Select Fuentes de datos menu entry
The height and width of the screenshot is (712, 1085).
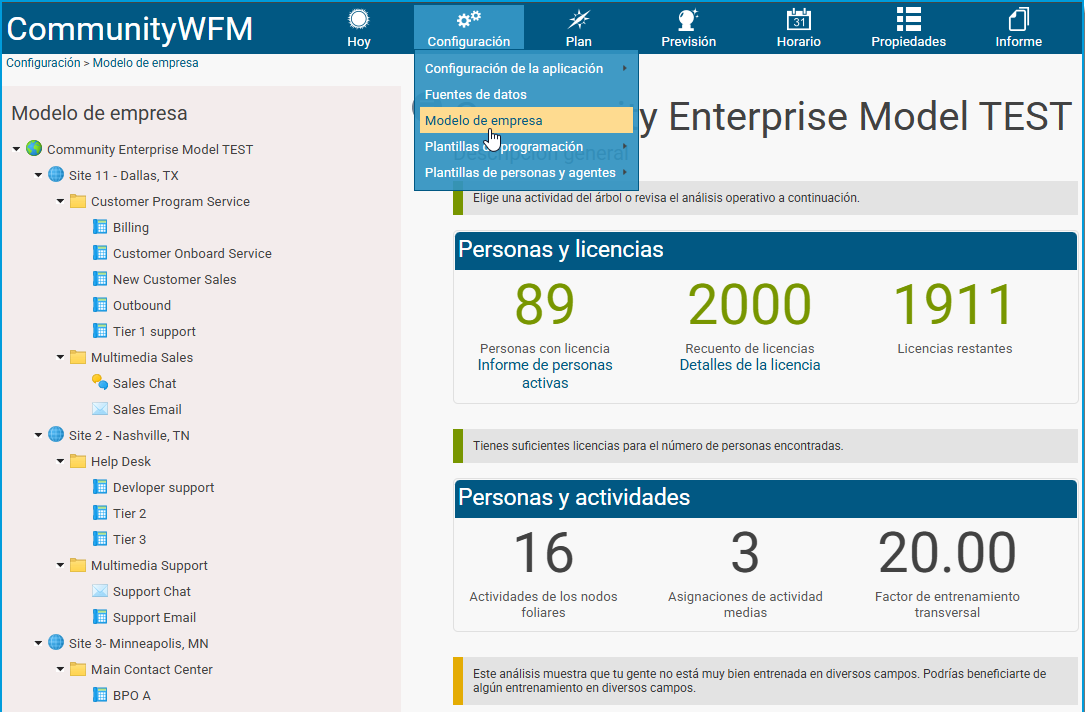(526, 94)
